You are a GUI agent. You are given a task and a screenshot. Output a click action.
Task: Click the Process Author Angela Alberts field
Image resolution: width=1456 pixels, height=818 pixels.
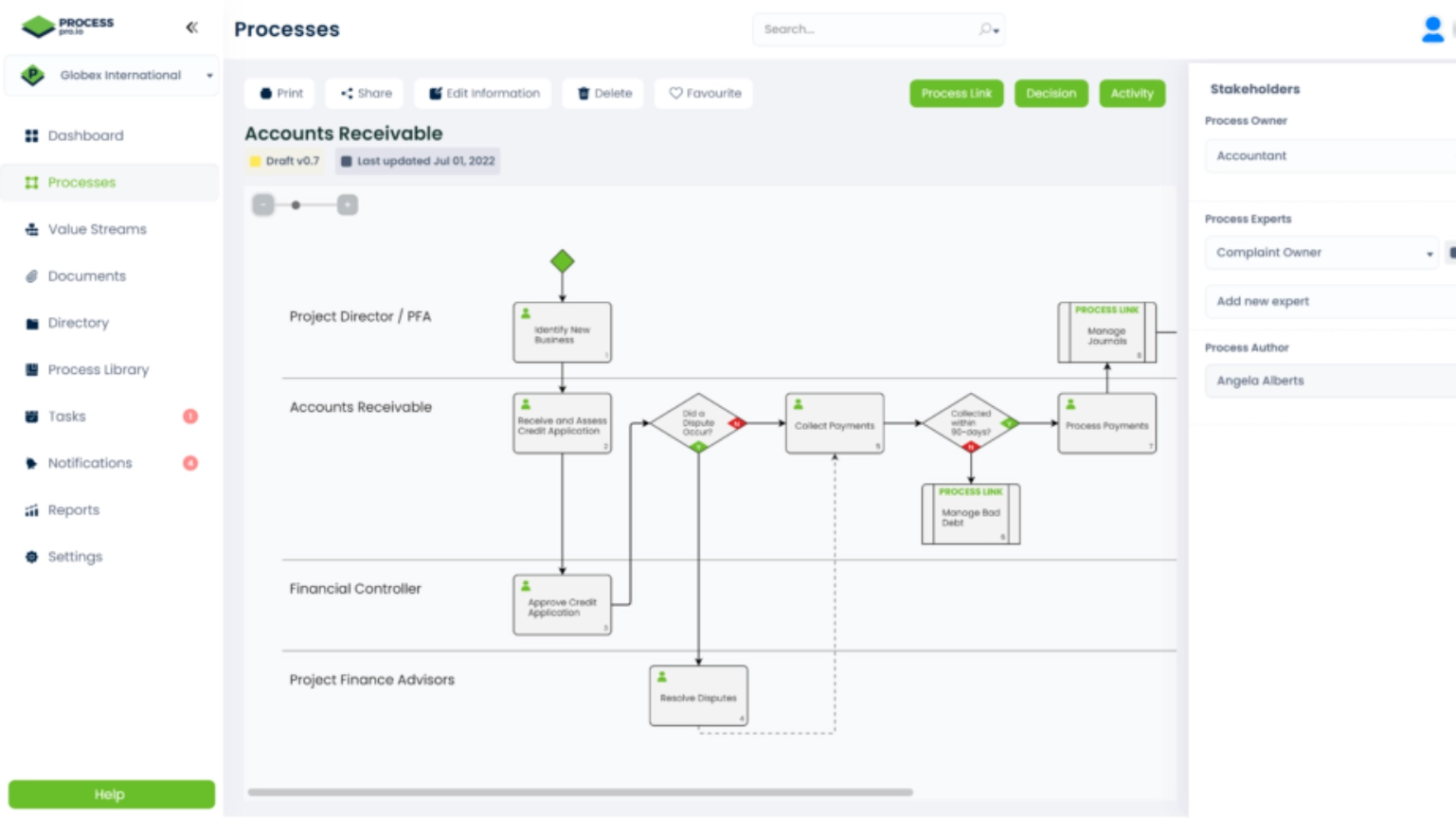(1330, 381)
